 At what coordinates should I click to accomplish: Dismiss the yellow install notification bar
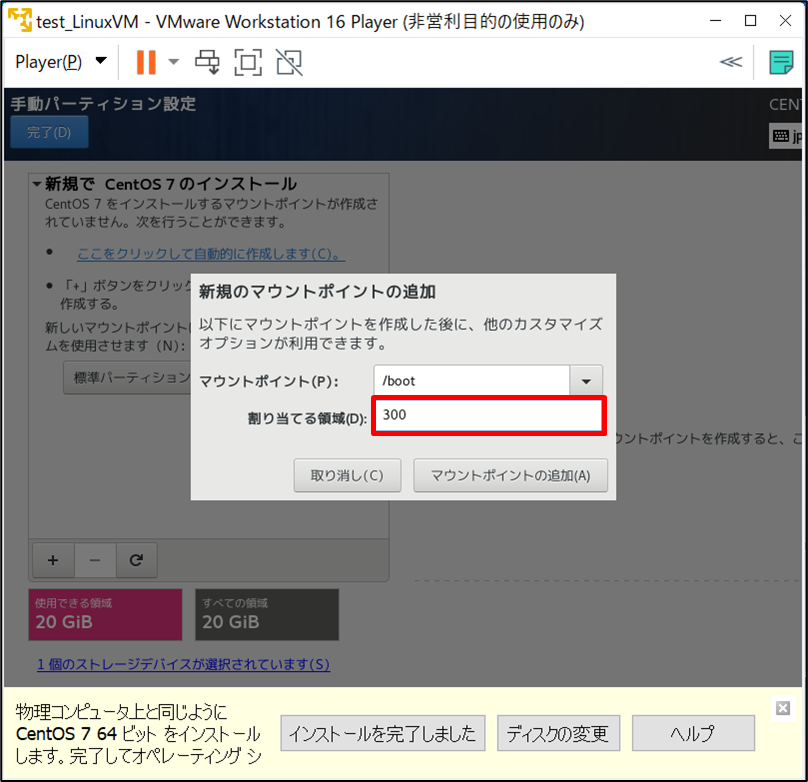click(783, 708)
